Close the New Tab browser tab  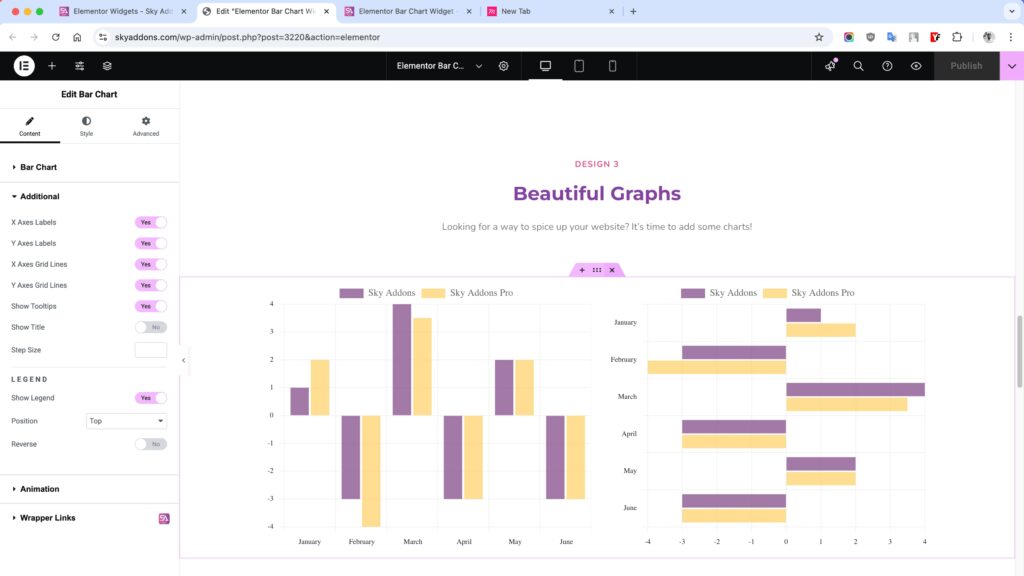pyautogui.click(x=611, y=11)
